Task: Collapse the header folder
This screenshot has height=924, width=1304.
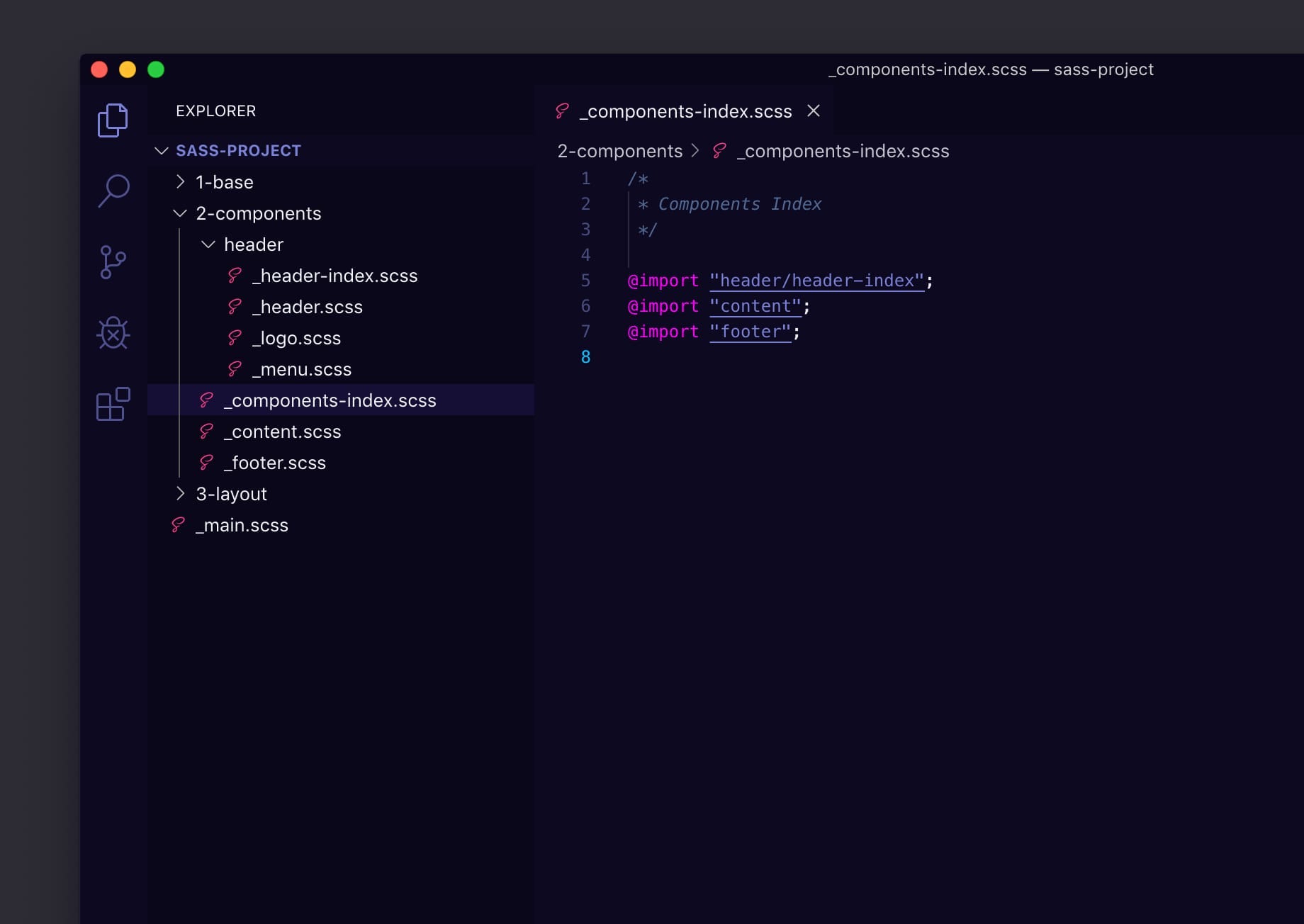Action: click(x=208, y=244)
